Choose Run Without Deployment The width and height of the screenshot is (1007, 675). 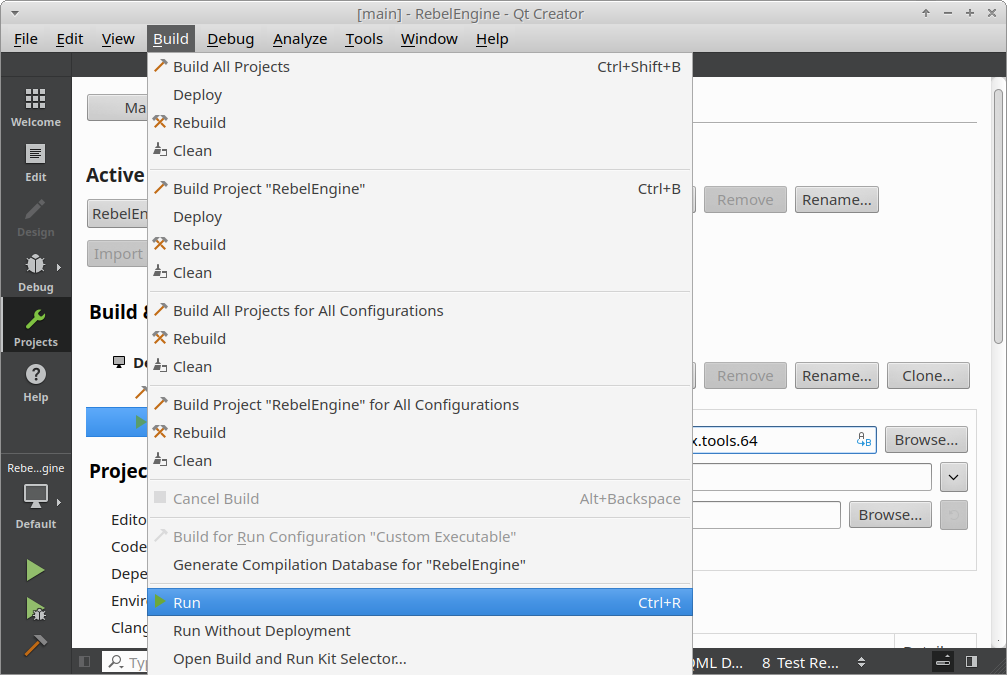pyautogui.click(x=420, y=631)
